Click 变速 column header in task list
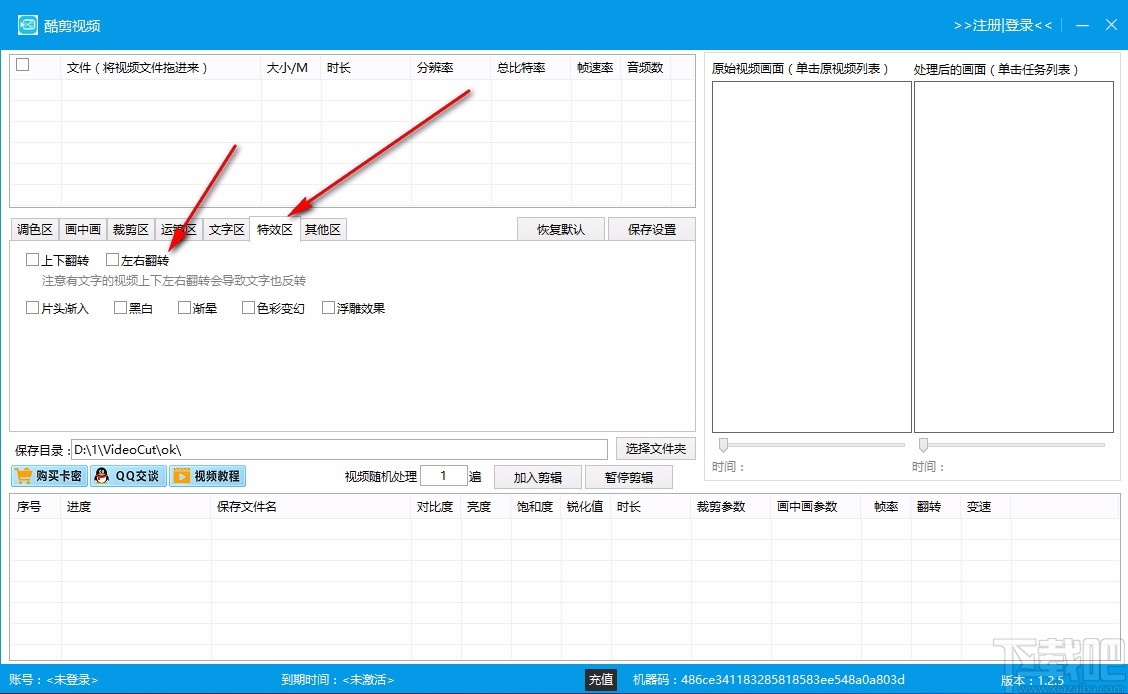1128x694 pixels. [986, 506]
